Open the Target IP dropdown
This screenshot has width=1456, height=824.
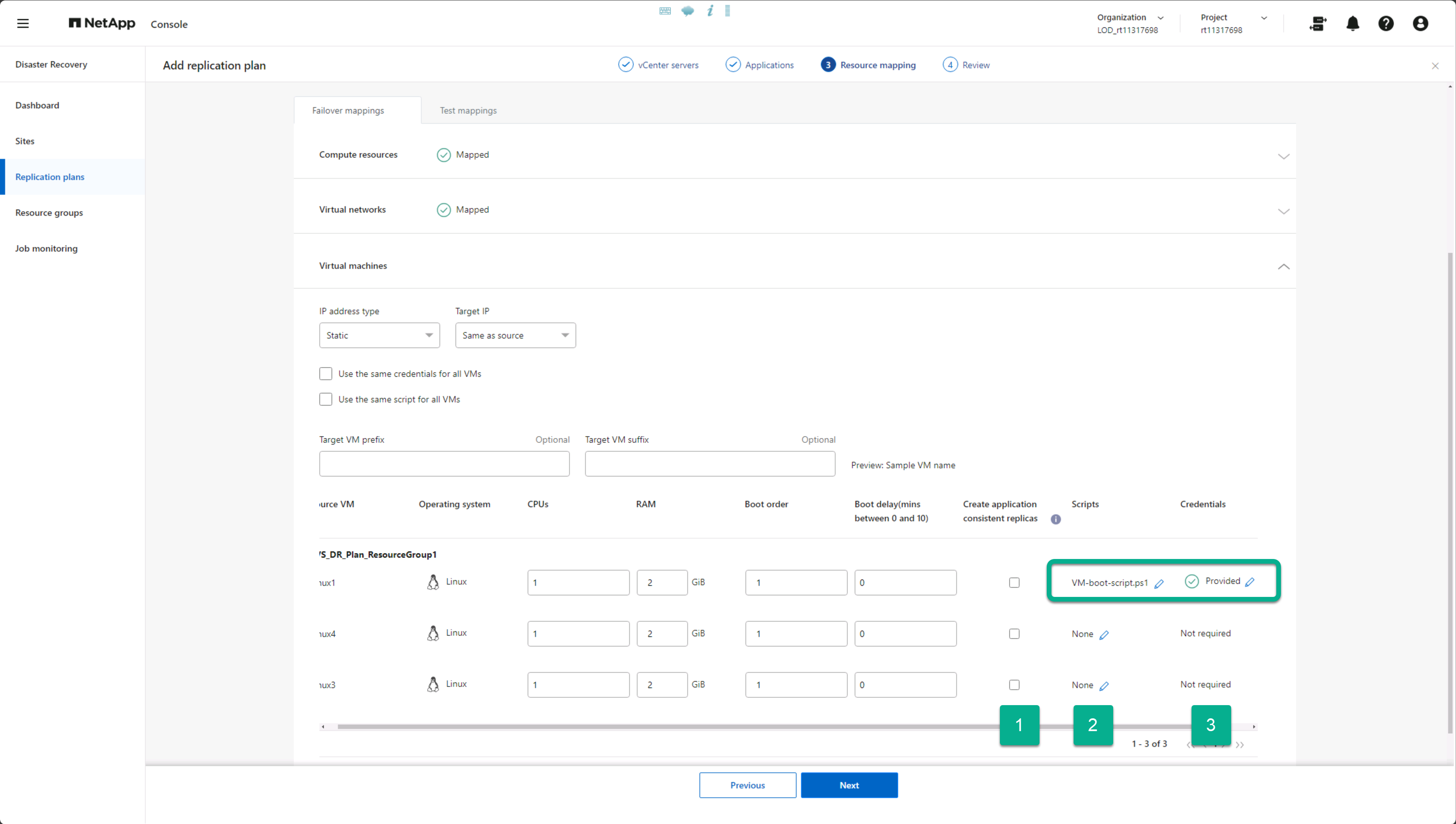coord(515,335)
